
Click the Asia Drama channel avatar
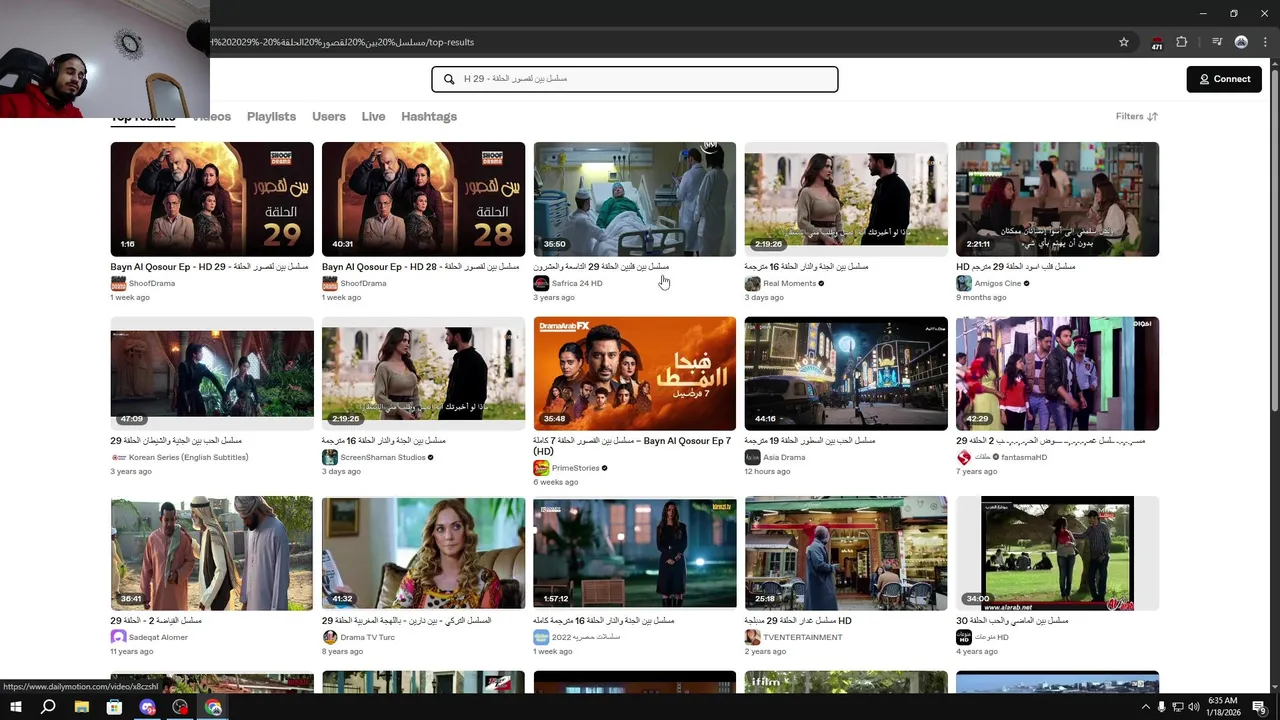click(752, 457)
